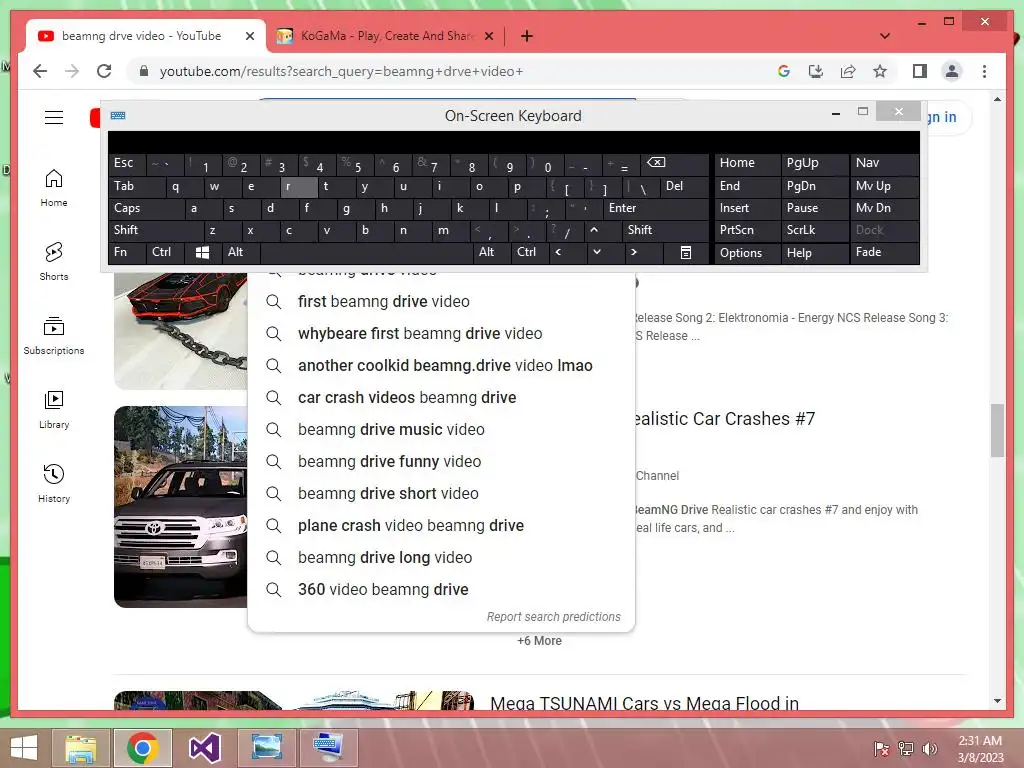Select suggestion 'first beamng drive video'
This screenshot has width=1024, height=768.
441,302
